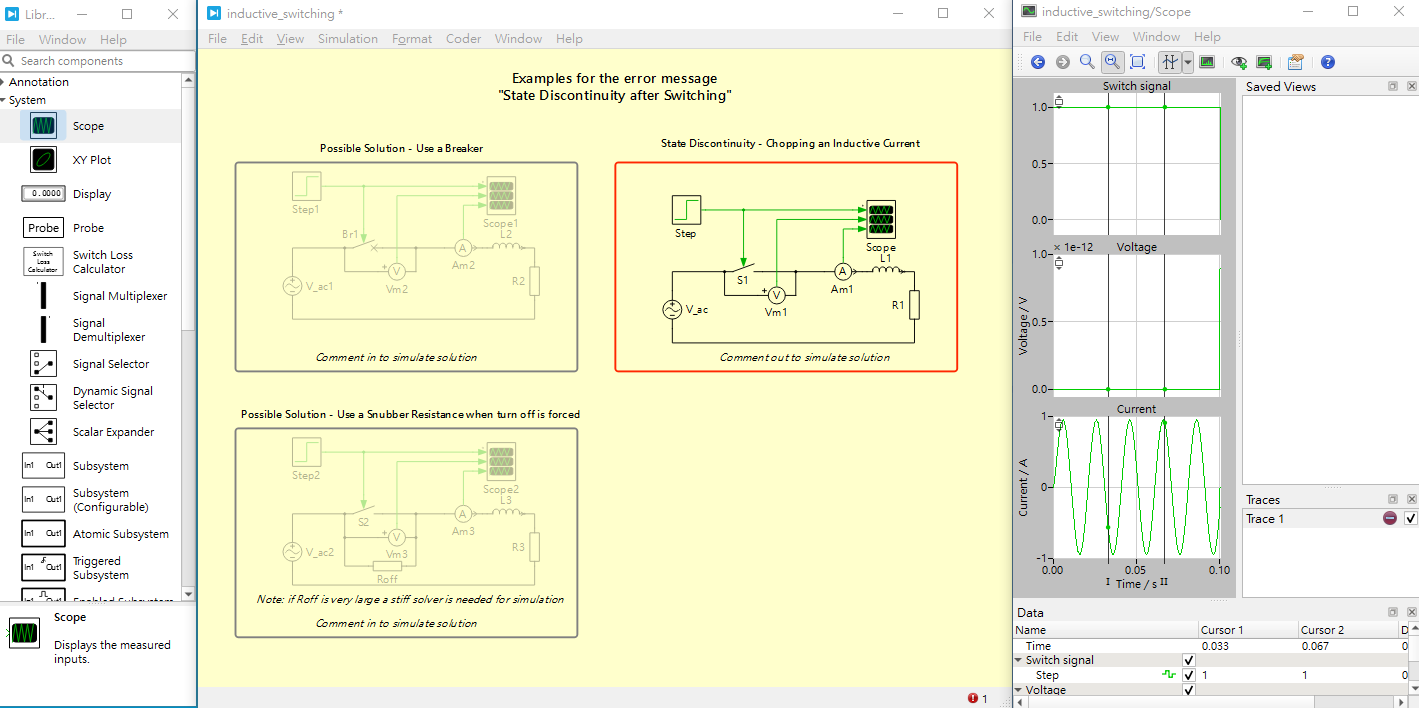Select the Display component icon

click(x=44, y=194)
